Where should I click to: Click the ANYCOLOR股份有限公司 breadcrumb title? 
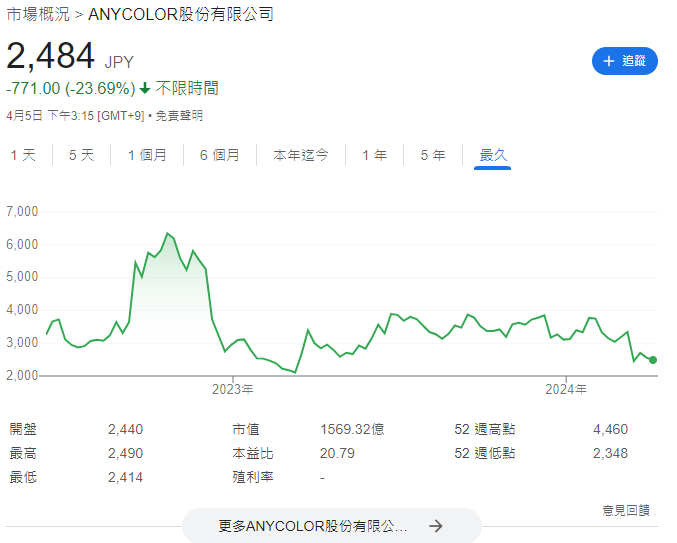180,14
